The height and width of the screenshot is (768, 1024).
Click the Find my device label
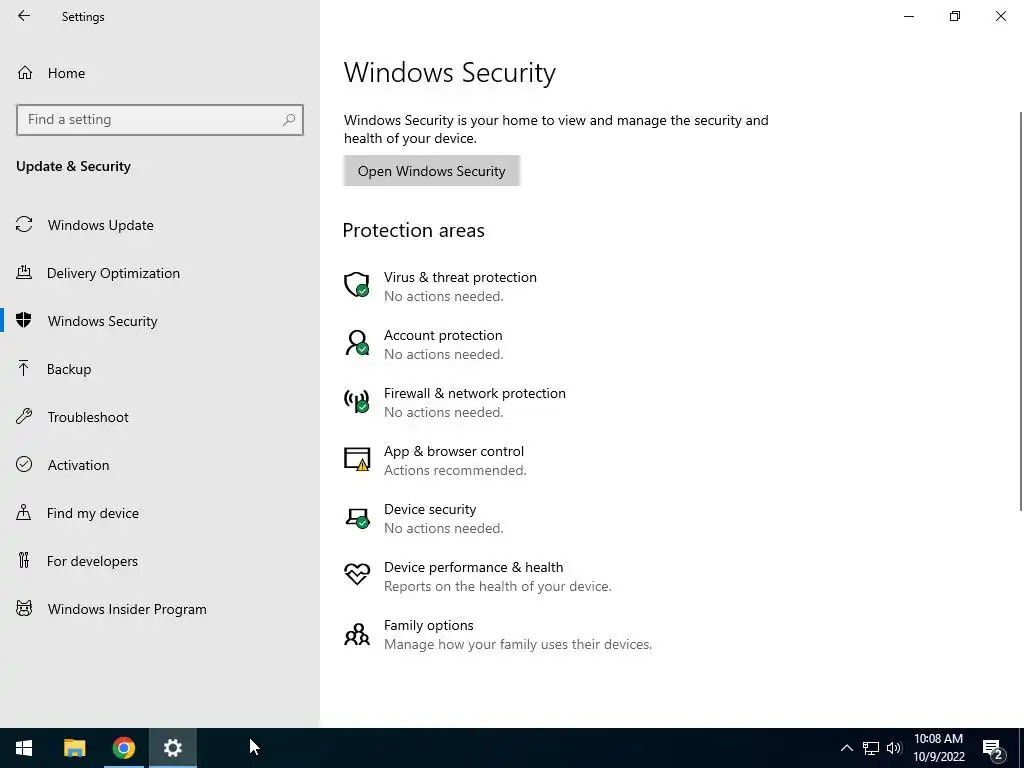(93, 513)
